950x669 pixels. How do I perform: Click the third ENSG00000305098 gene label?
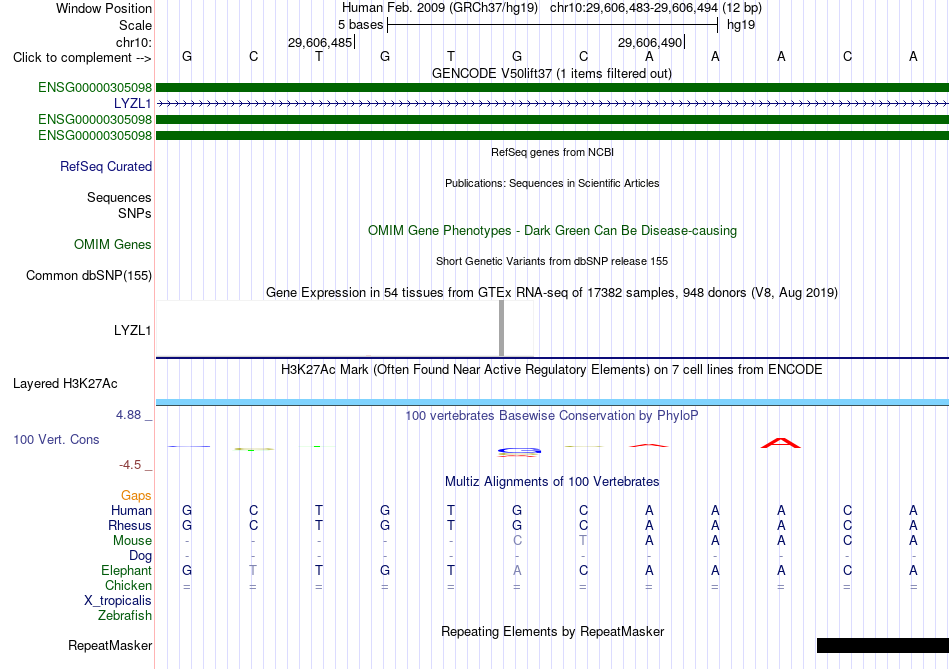[x=95, y=135]
